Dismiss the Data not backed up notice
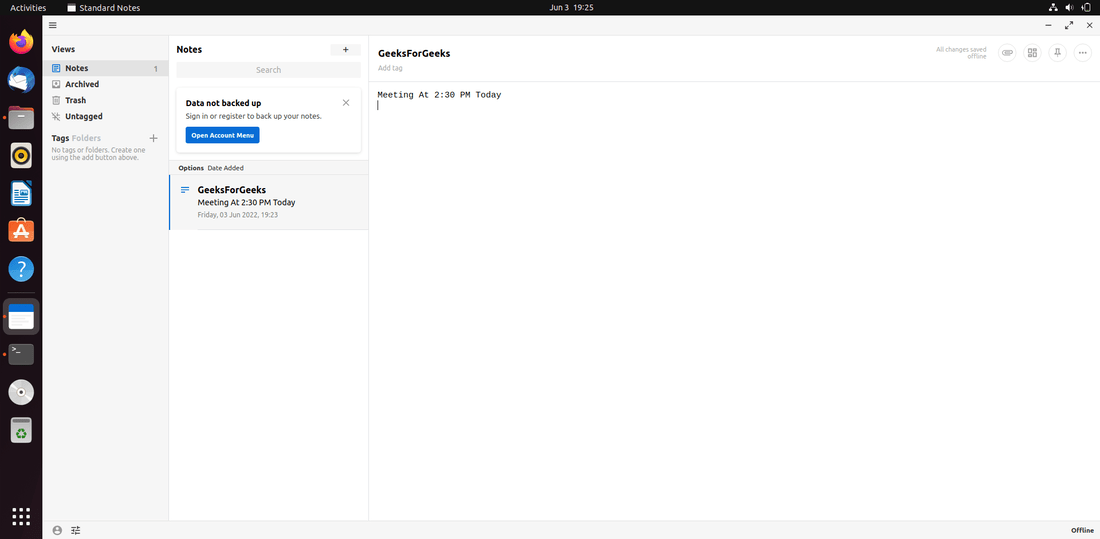Image resolution: width=1100 pixels, height=539 pixels. (x=346, y=102)
